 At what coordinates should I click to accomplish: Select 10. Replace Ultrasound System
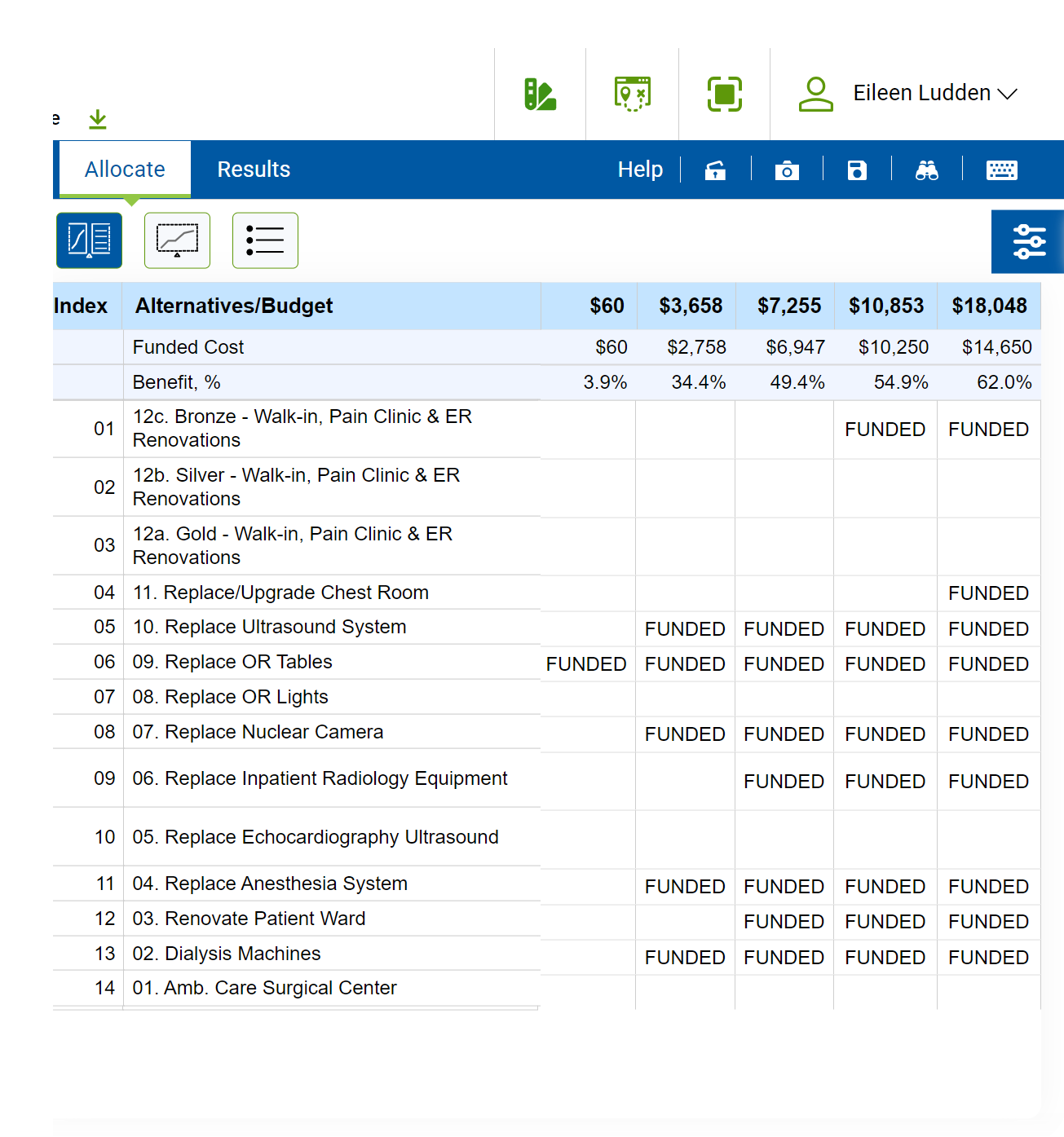click(269, 627)
